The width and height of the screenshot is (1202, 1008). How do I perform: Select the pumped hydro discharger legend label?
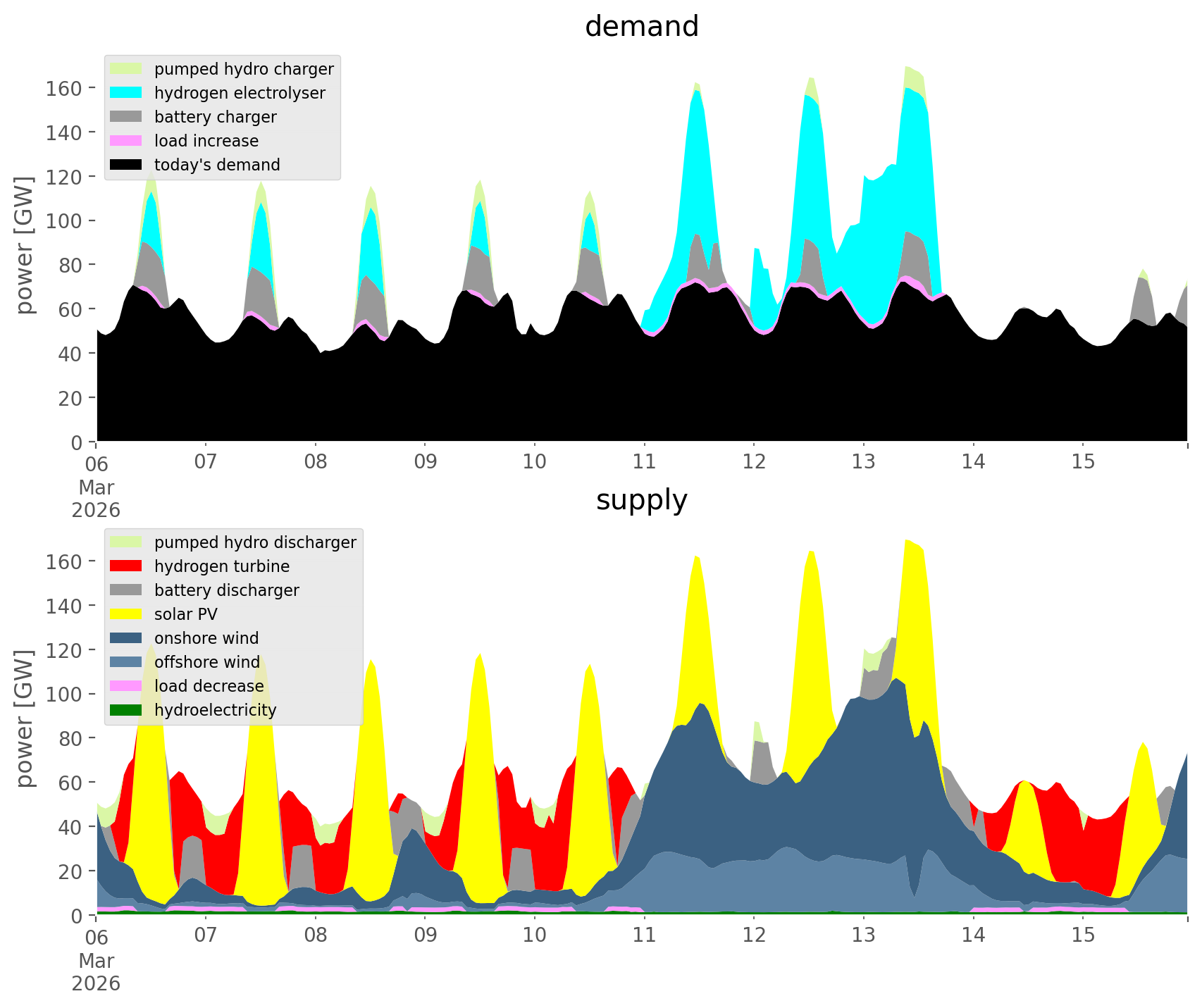coord(255,542)
